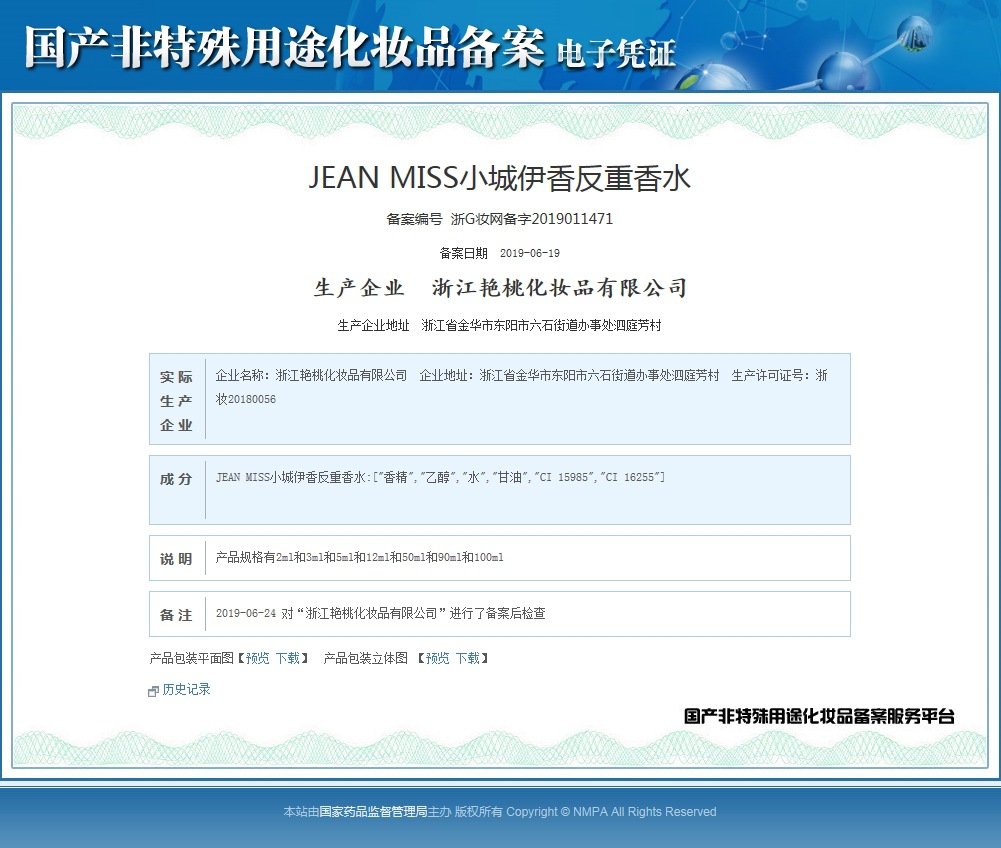Select the product title JEAN MISS小城伊香反重香水
The image size is (1001, 848).
500,178
